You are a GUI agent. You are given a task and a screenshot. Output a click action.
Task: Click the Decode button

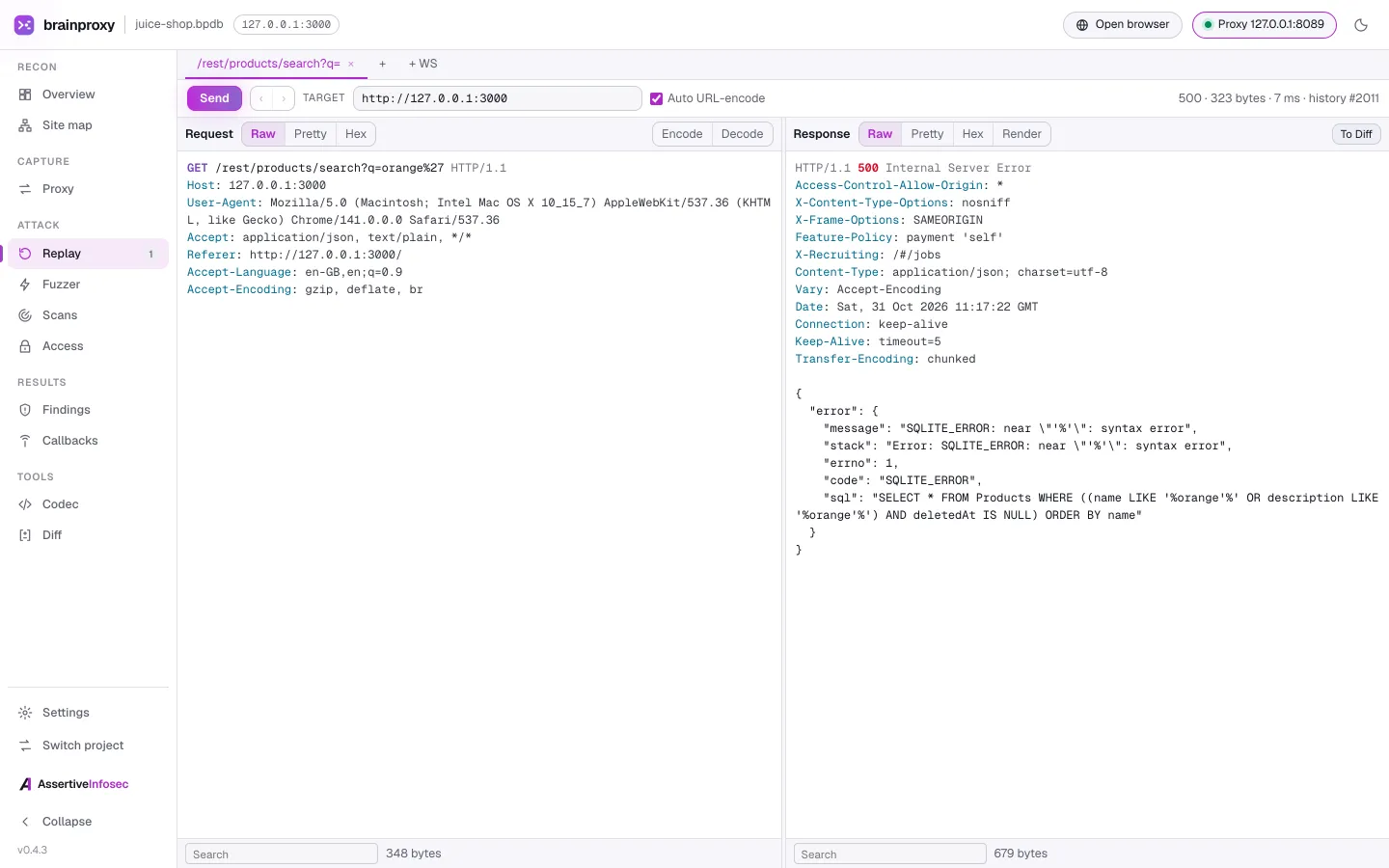[x=743, y=134]
